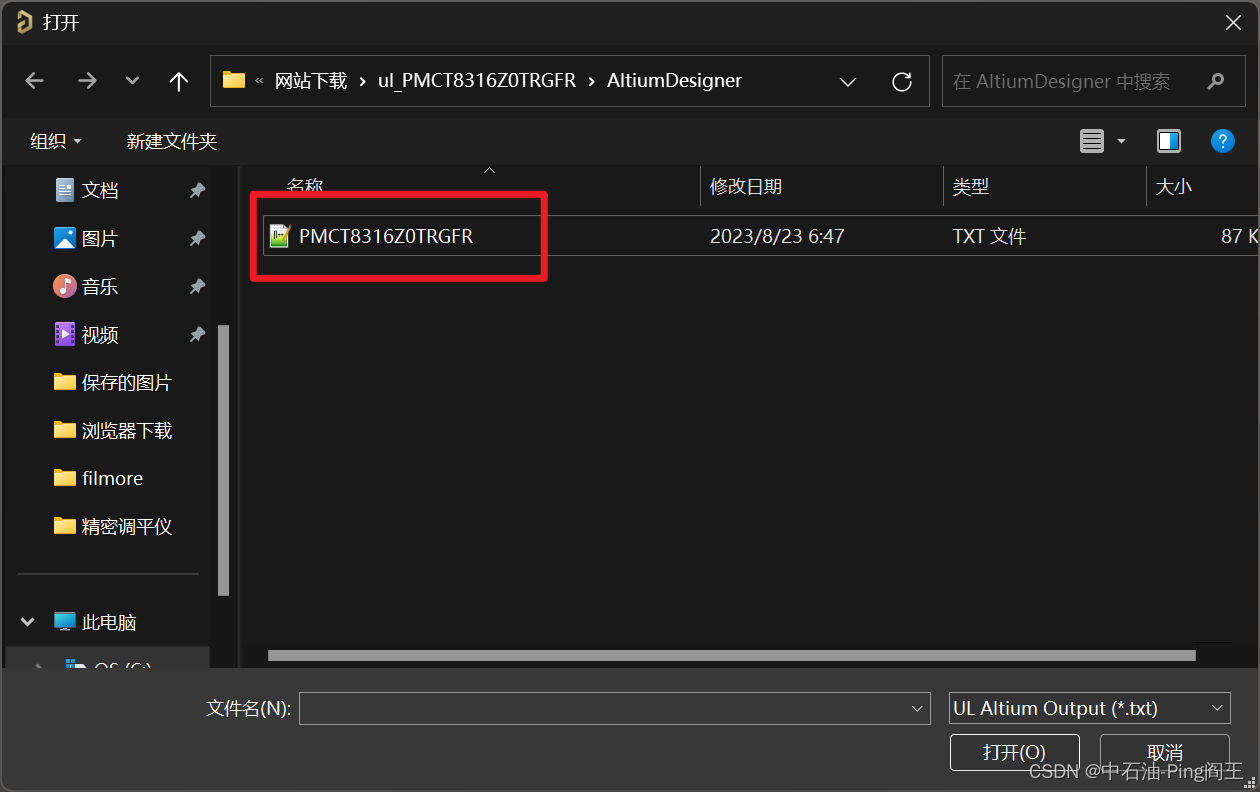Refresh the AltiumDesigner folder view
This screenshot has height=792, width=1260.
point(901,81)
